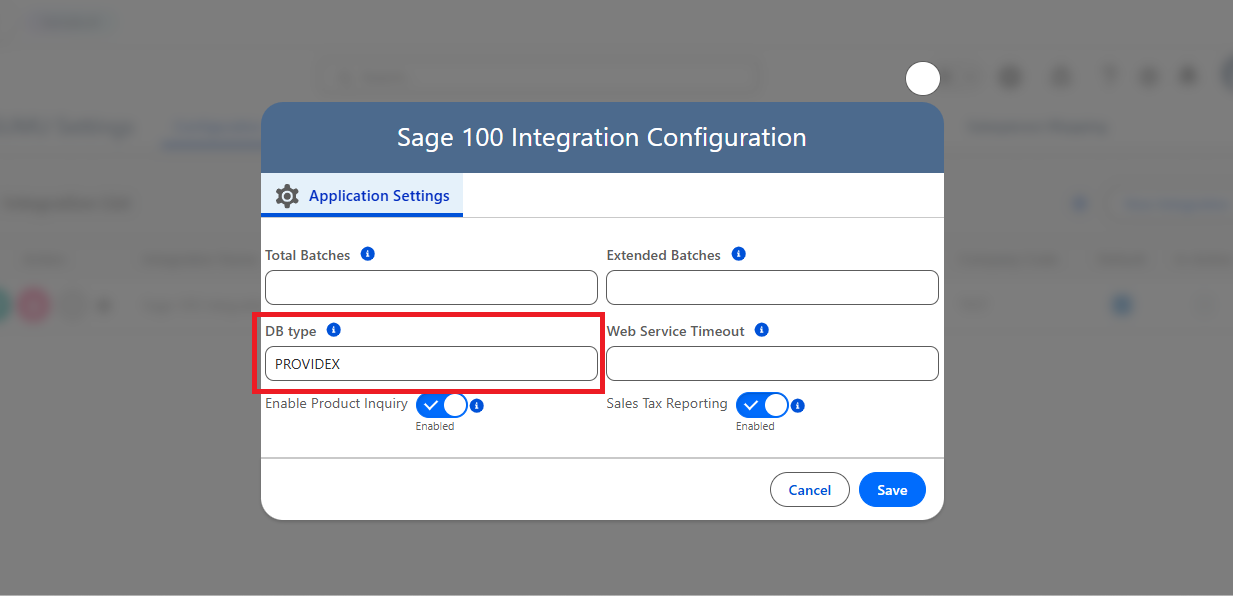
Task: Show the Web Service Timeout info tooltip icon
Action: pos(762,330)
